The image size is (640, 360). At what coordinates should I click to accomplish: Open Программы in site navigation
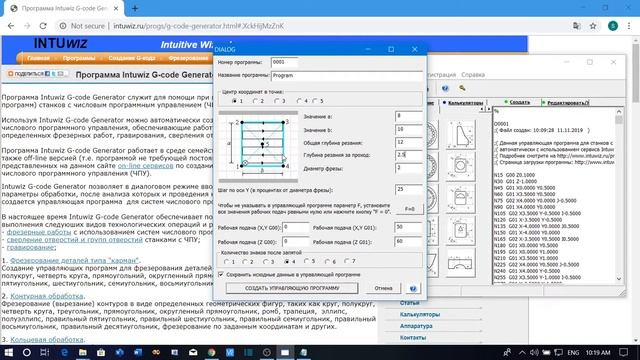pos(79,58)
